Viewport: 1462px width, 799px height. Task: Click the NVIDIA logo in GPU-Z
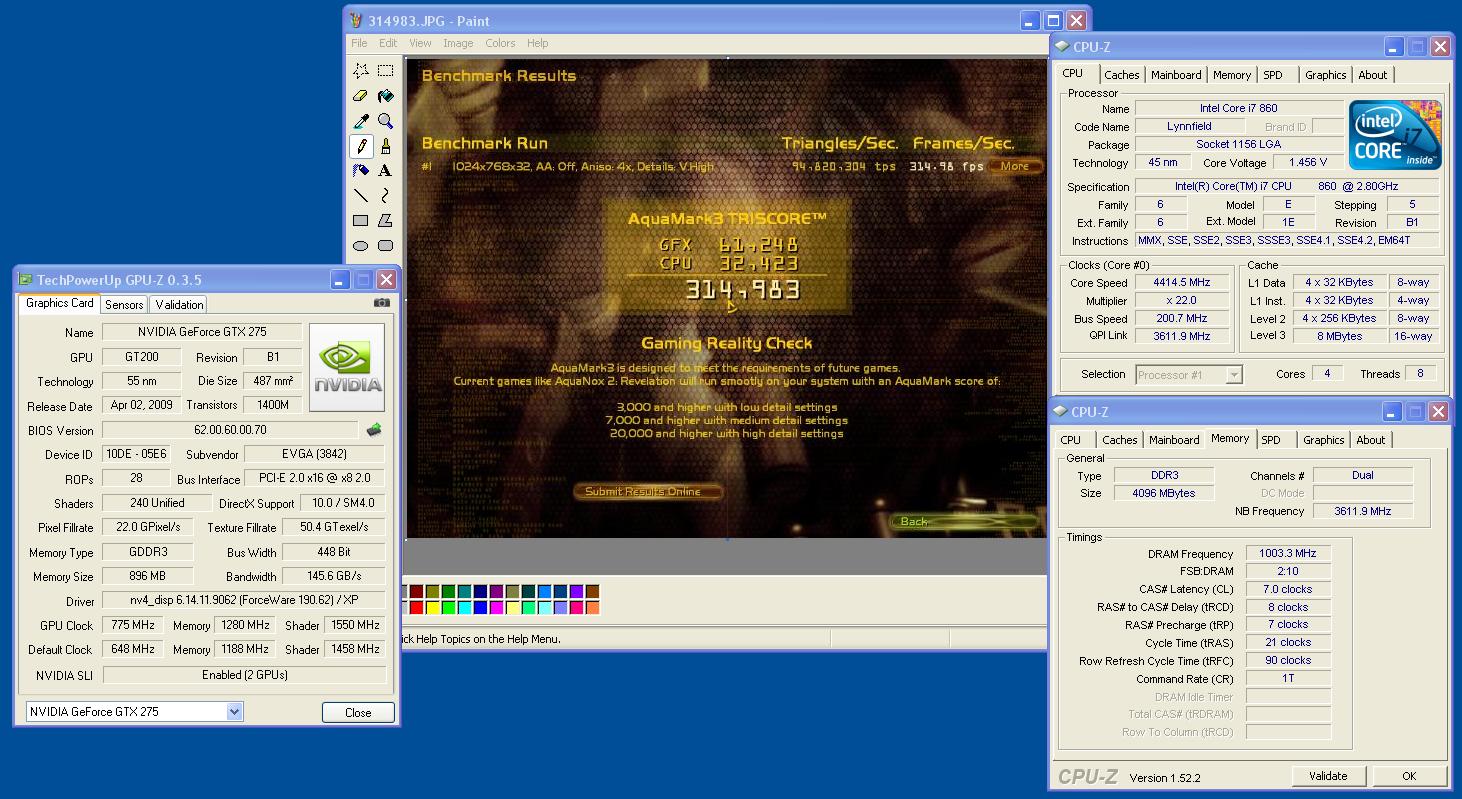pos(347,367)
